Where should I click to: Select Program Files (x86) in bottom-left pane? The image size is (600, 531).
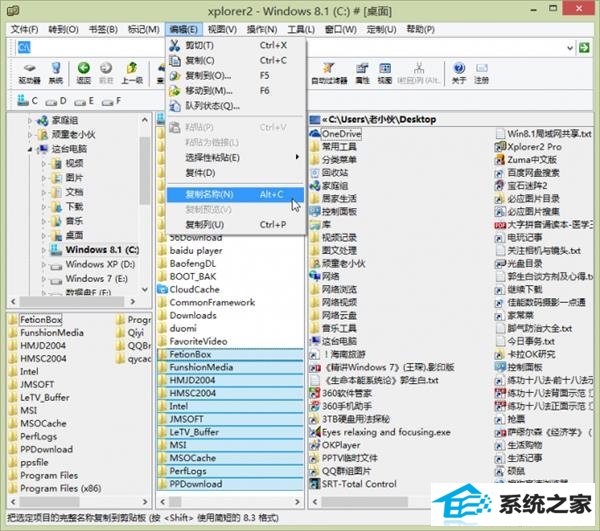(60, 488)
